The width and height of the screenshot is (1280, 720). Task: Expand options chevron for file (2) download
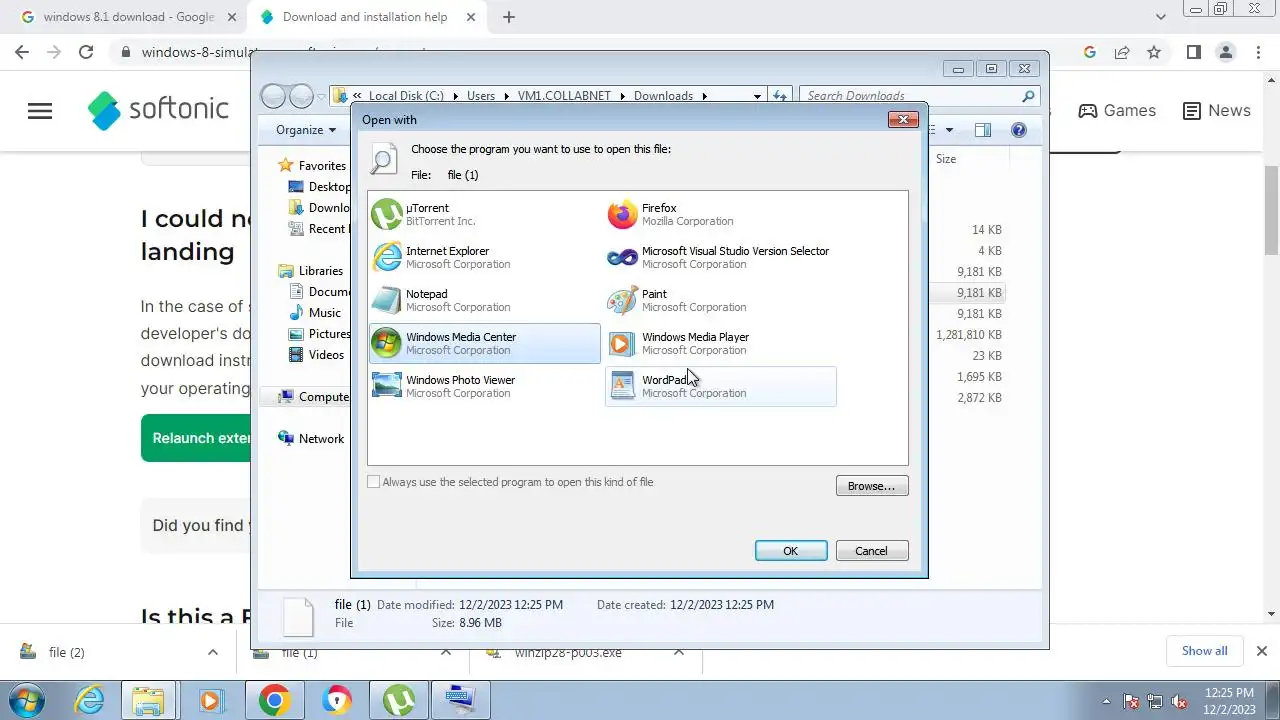point(212,652)
